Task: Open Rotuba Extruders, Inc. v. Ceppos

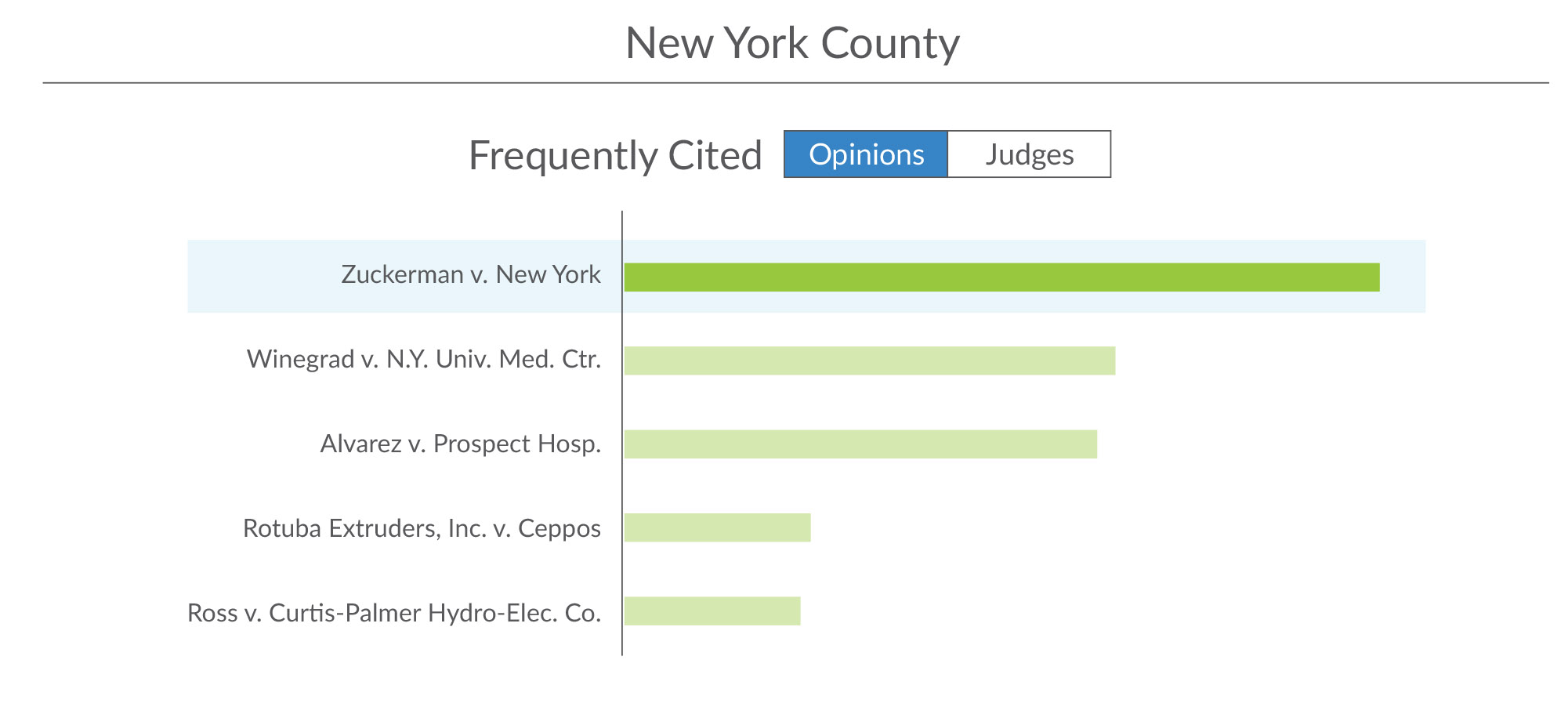Action: 422,529
